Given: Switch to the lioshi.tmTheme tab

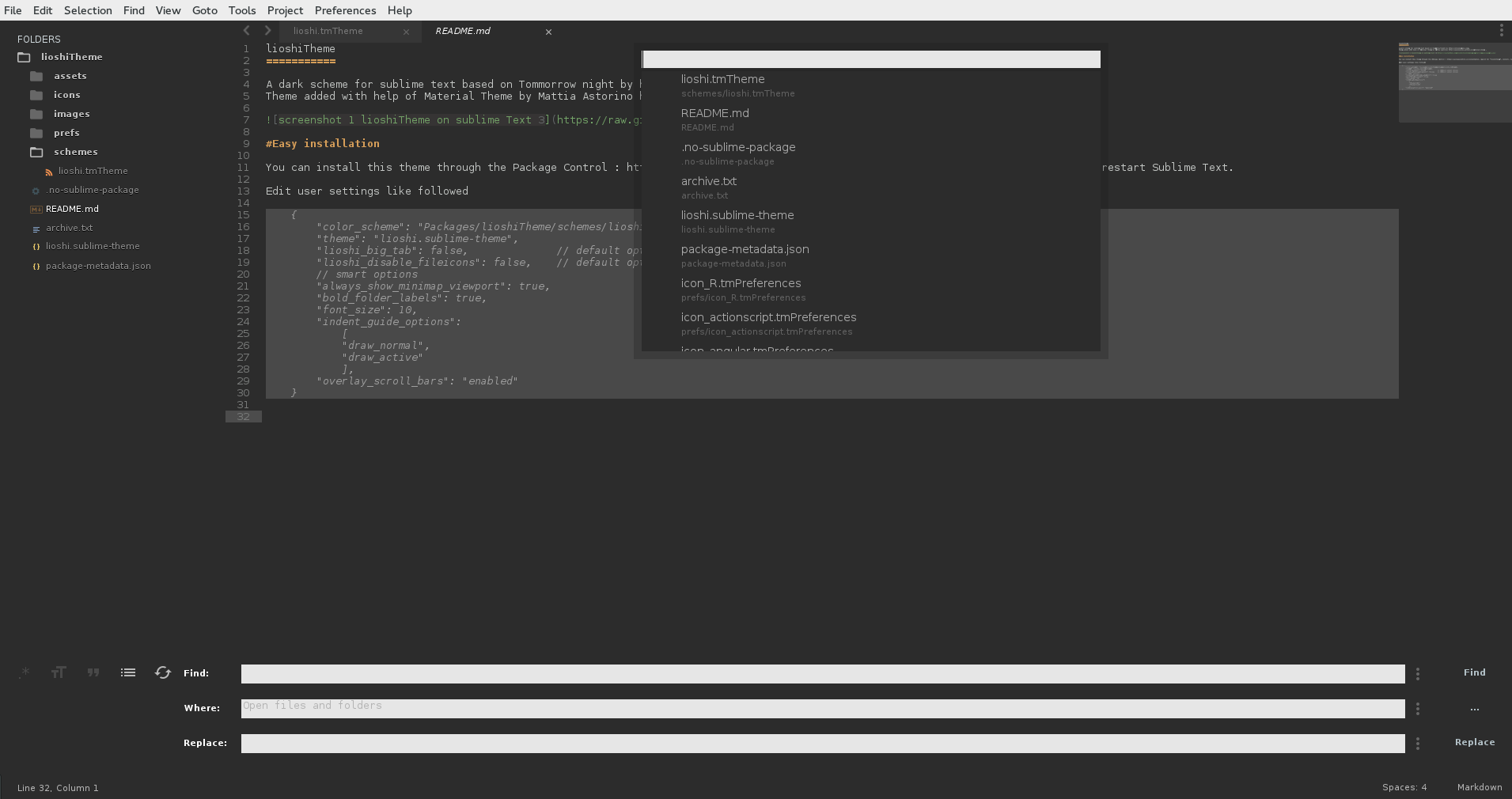Looking at the screenshot, I should click(x=328, y=31).
